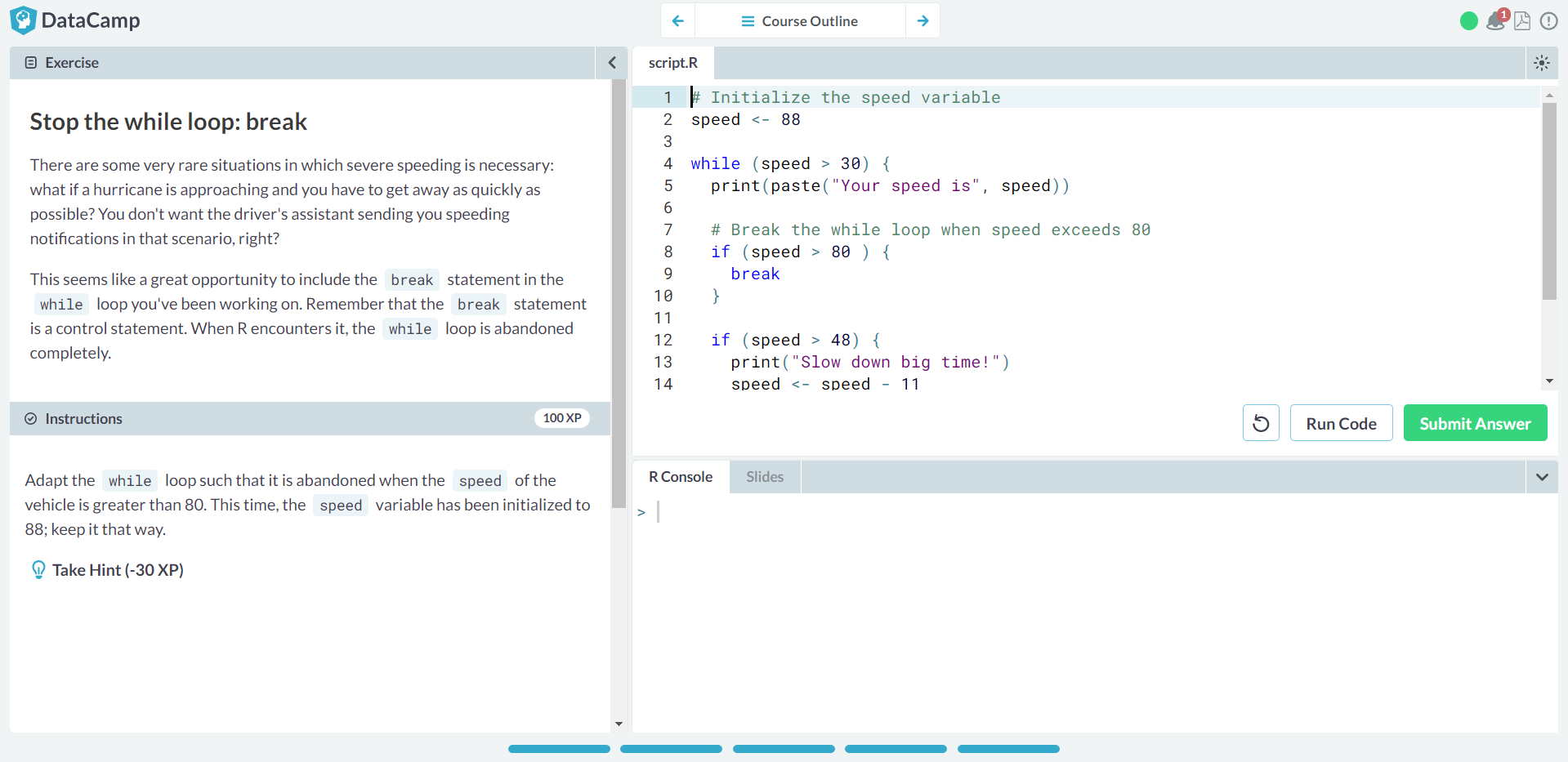Click Run Code

coord(1341,423)
